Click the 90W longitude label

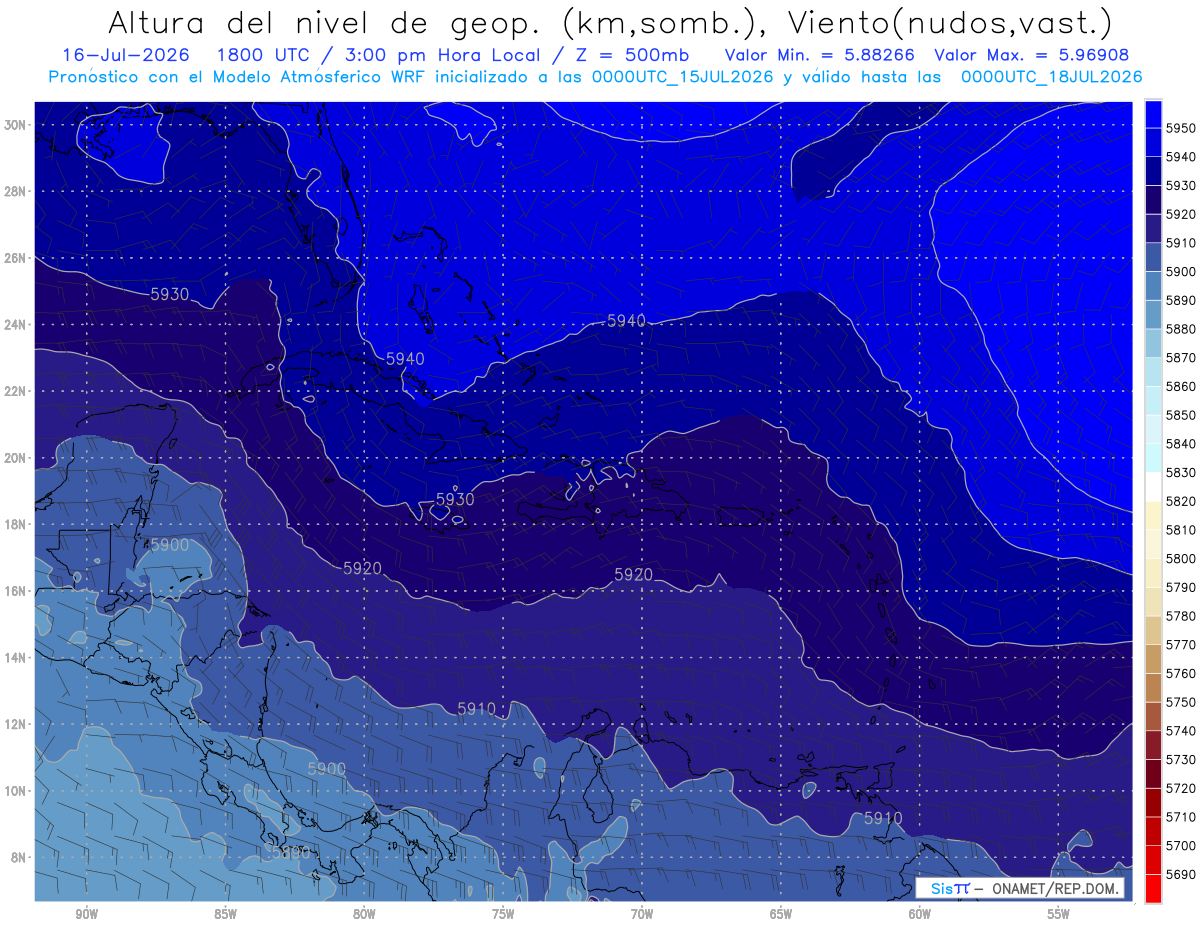tap(86, 914)
